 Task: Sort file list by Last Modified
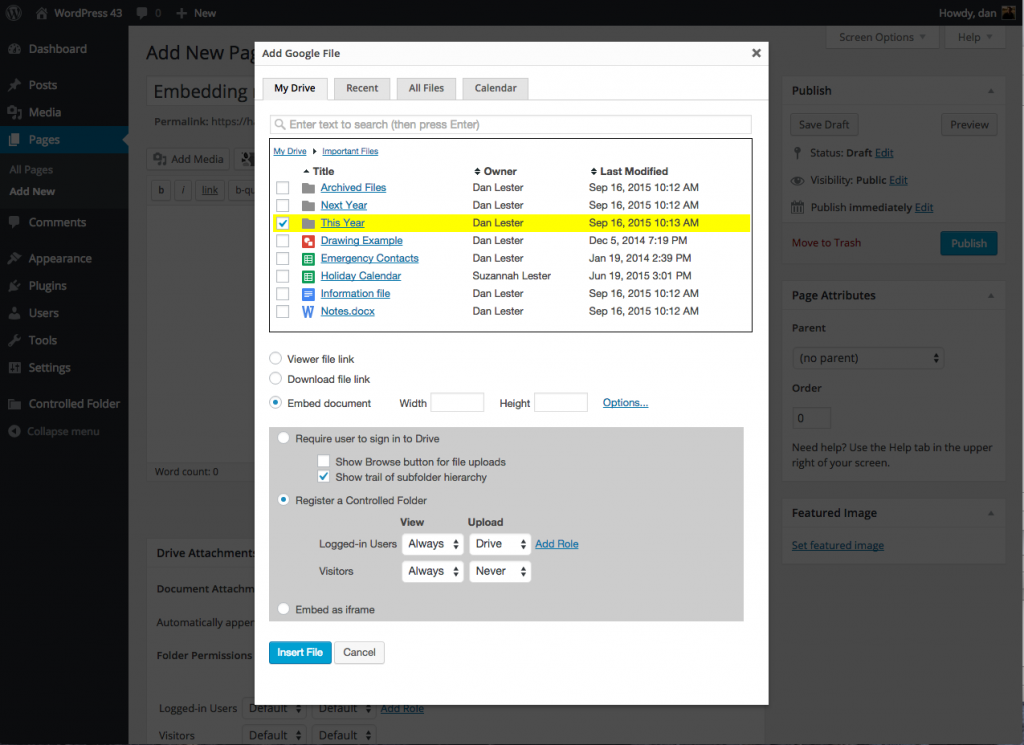click(x=629, y=171)
